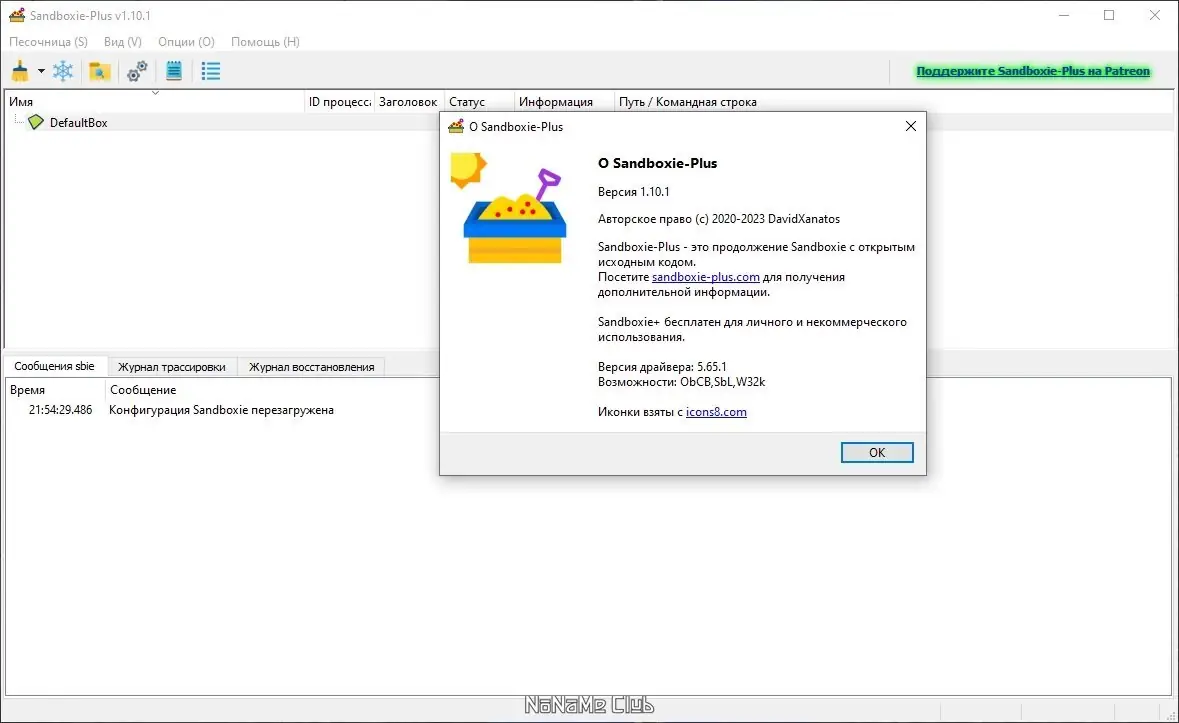This screenshot has width=1179, height=723.
Task: Click the Авторское право 2020-2023 DavidXanatos line
Action: [719, 219]
